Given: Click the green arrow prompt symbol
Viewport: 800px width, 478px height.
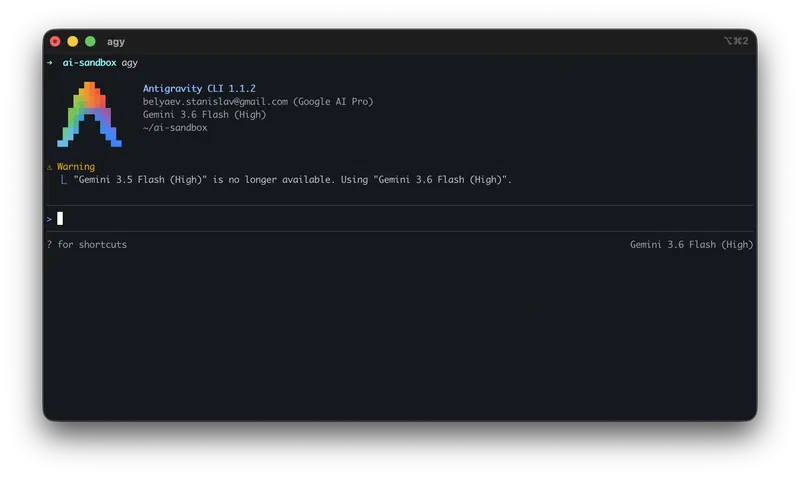Looking at the screenshot, I should [x=50, y=63].
